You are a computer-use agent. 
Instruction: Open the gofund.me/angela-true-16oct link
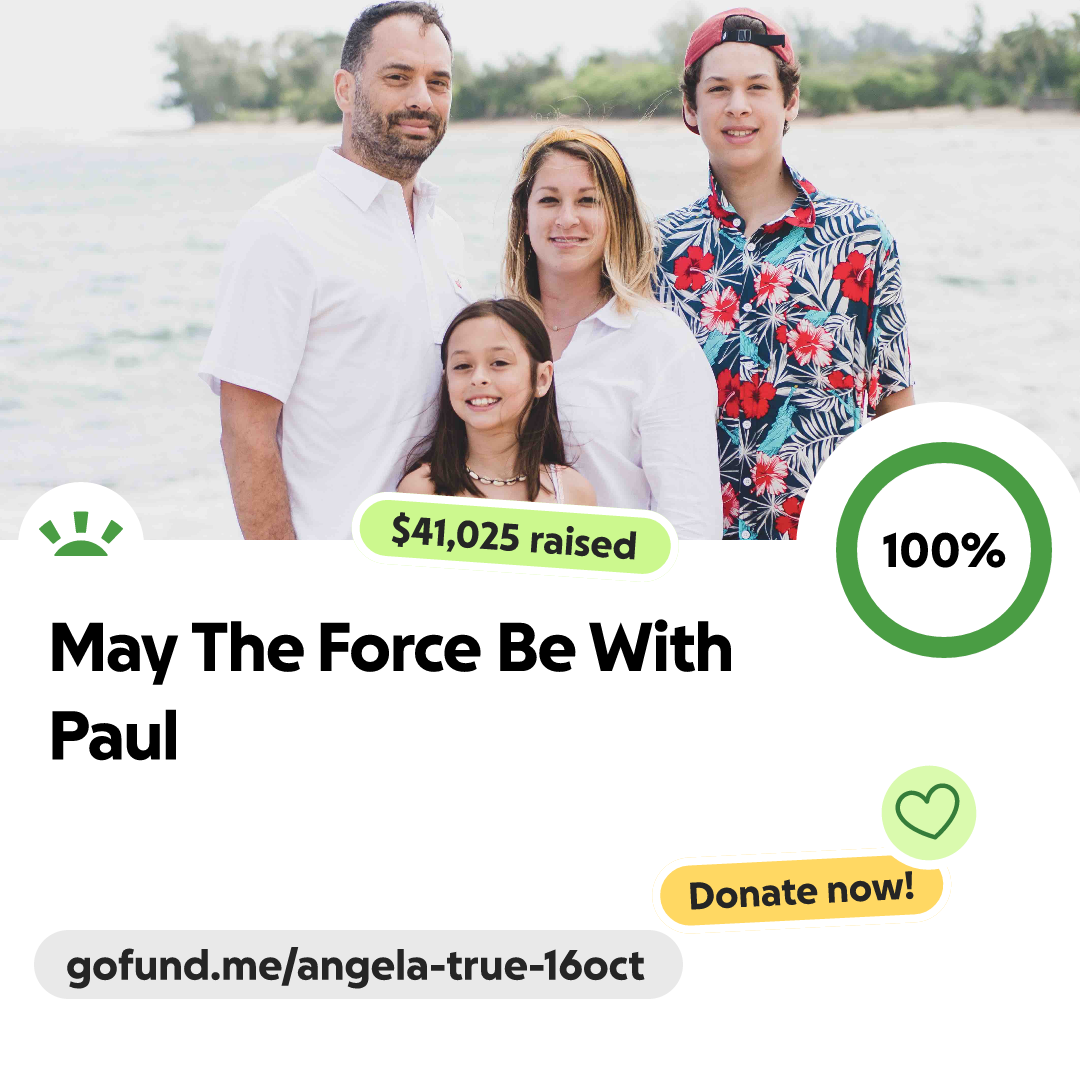(x=357, y=965)
